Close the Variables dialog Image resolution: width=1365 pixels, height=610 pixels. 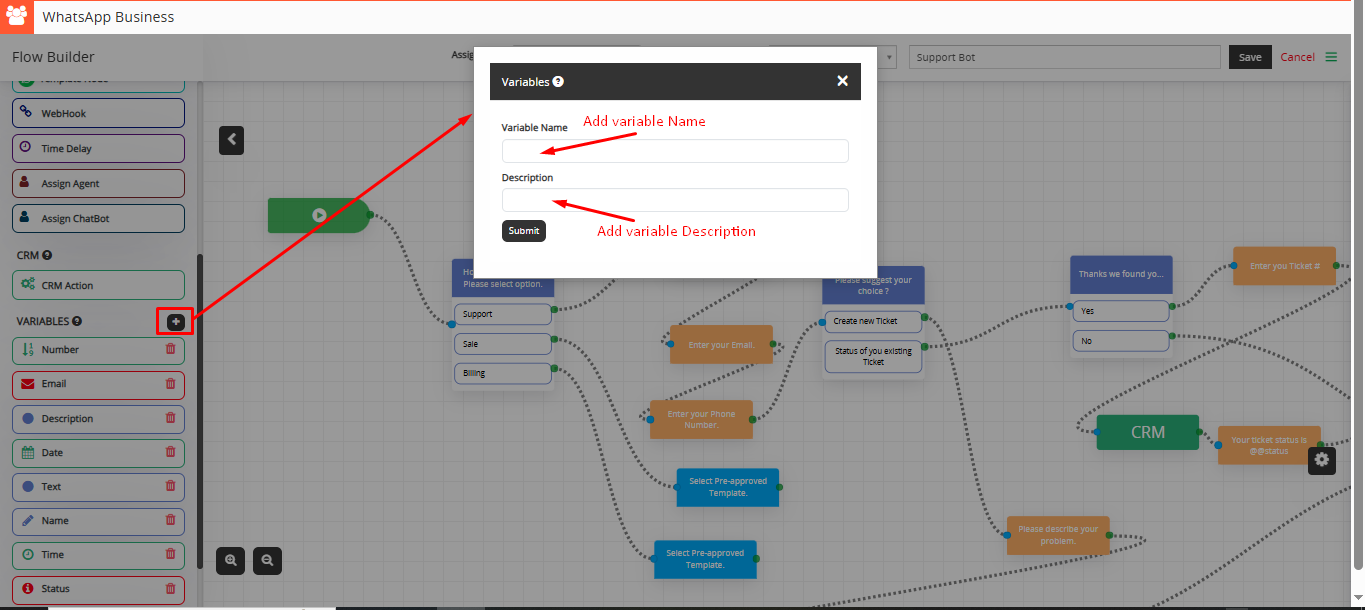click(x=842, y=81)
